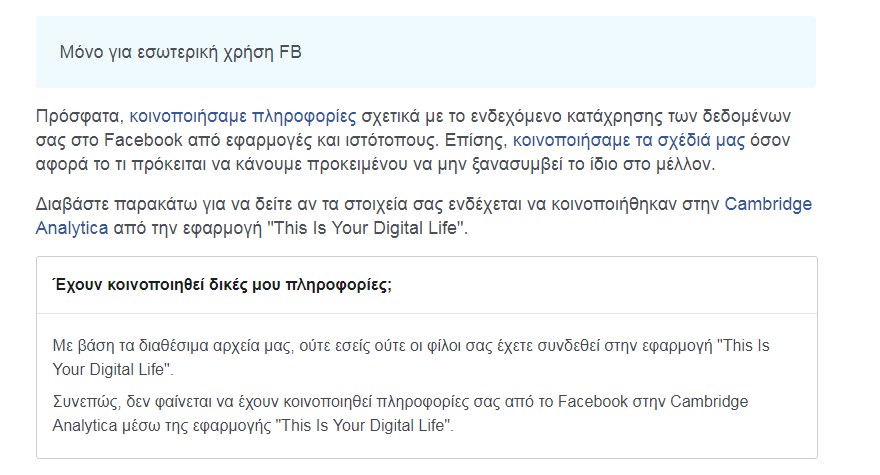Click the blue "Analytica" link word
The image size is (880, 475).
click(72, 228)
